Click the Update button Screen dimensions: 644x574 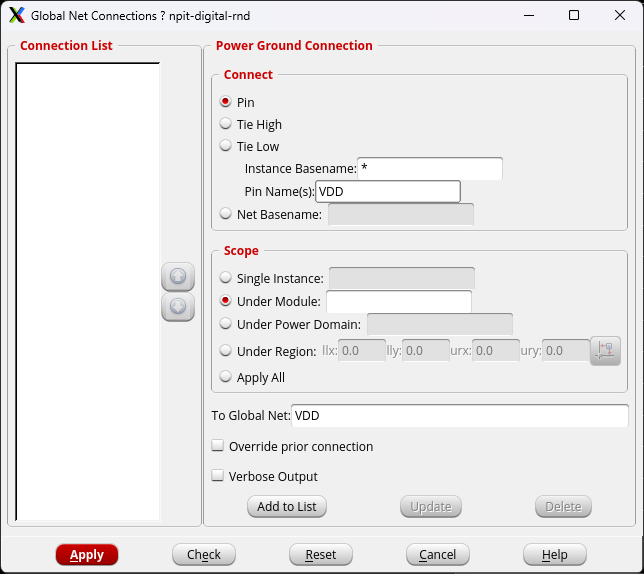[431, 507]
